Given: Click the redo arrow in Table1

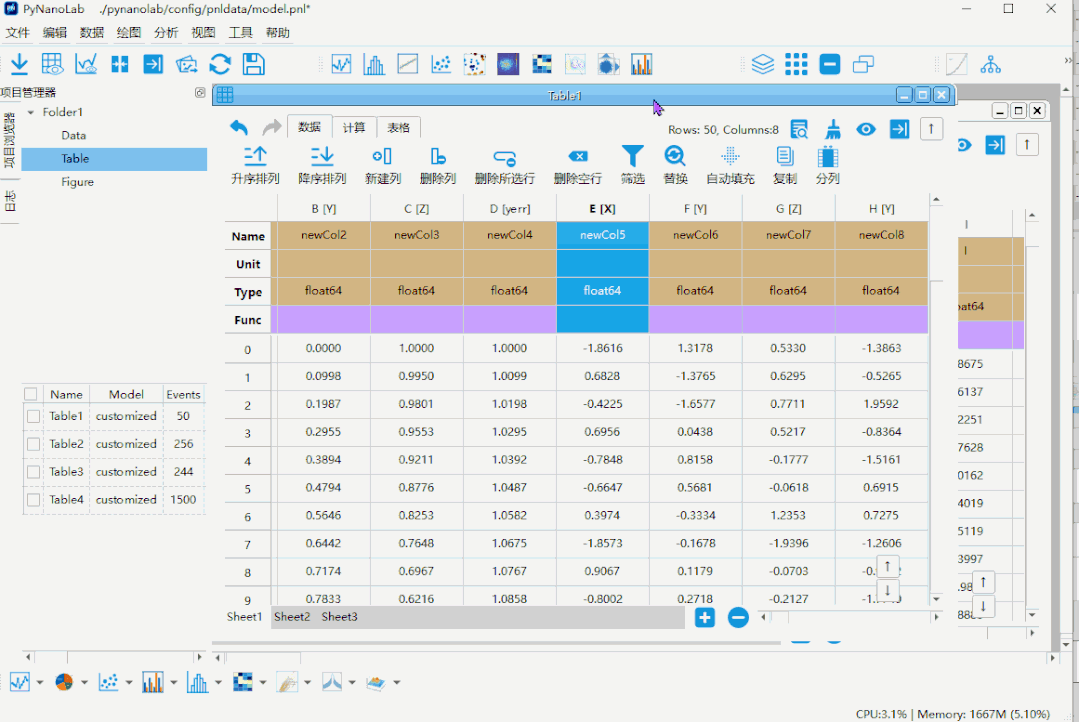Looking at the screenshot, I should tap(272, 127).
